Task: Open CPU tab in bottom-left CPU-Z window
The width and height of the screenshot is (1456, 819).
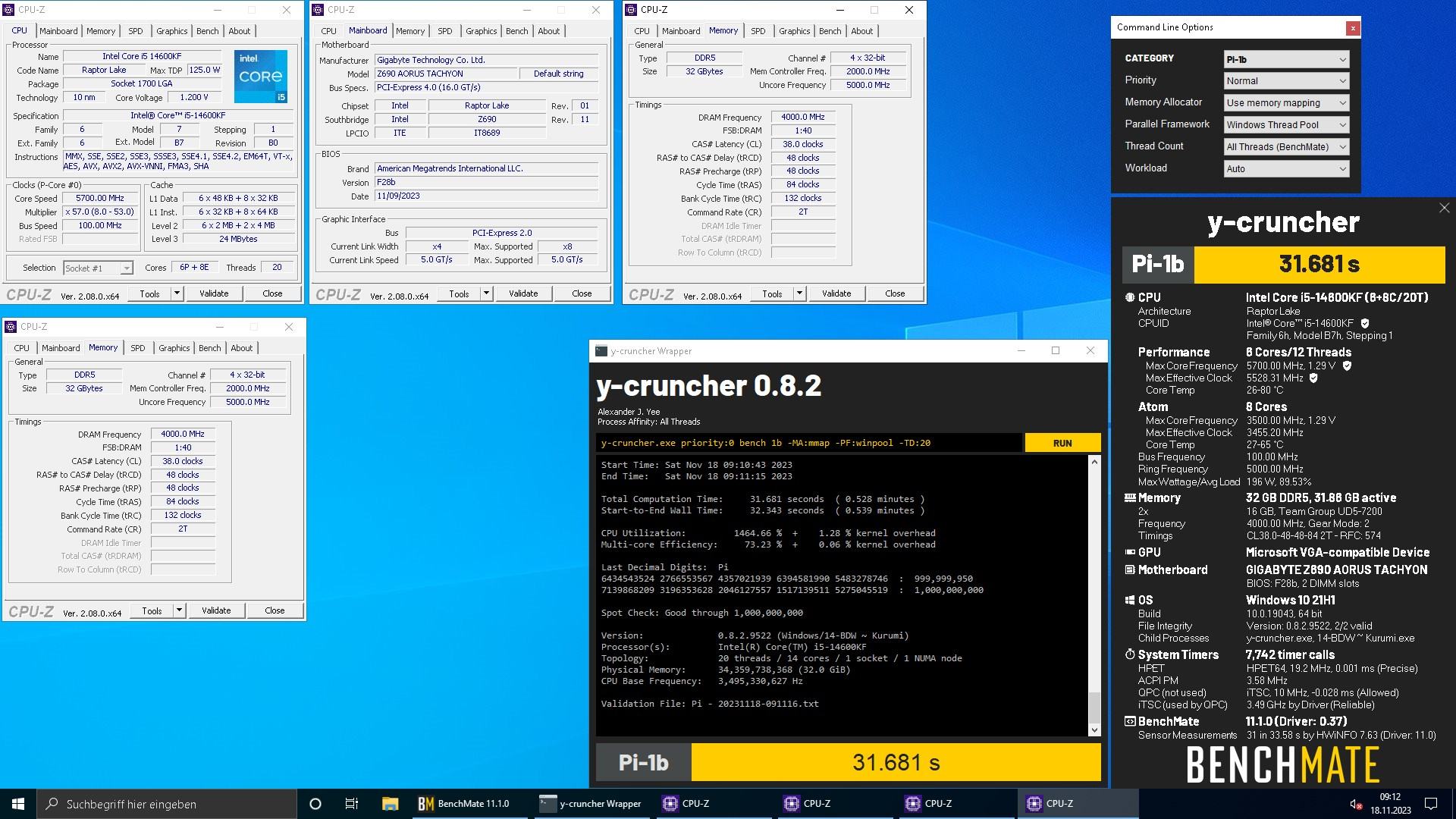Action: [22, 348]
